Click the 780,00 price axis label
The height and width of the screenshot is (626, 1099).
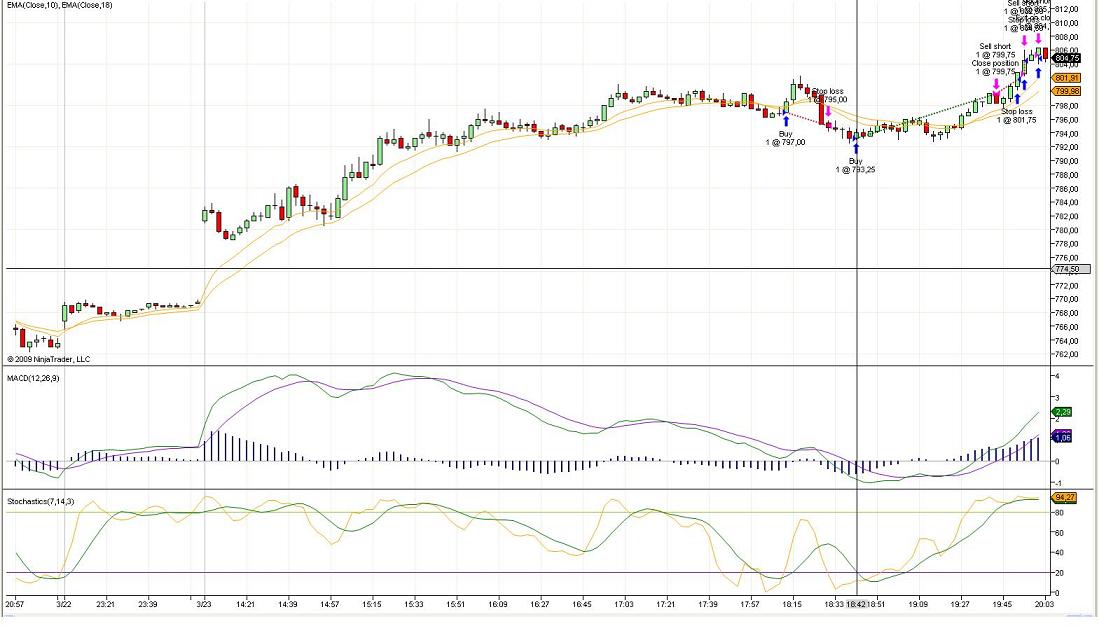[x=1067, y=230]
